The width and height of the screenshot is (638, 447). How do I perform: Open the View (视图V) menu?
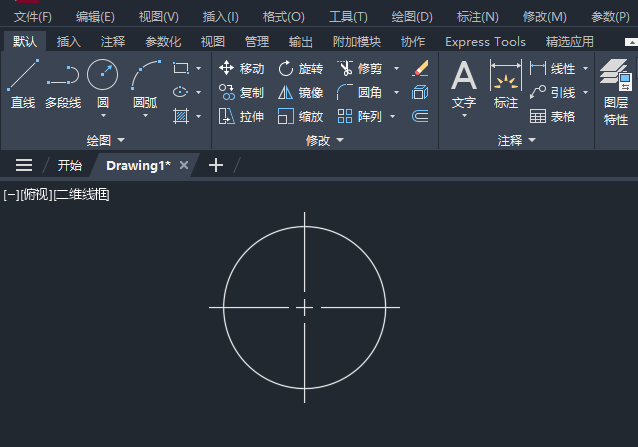click(x=158, y=17)
